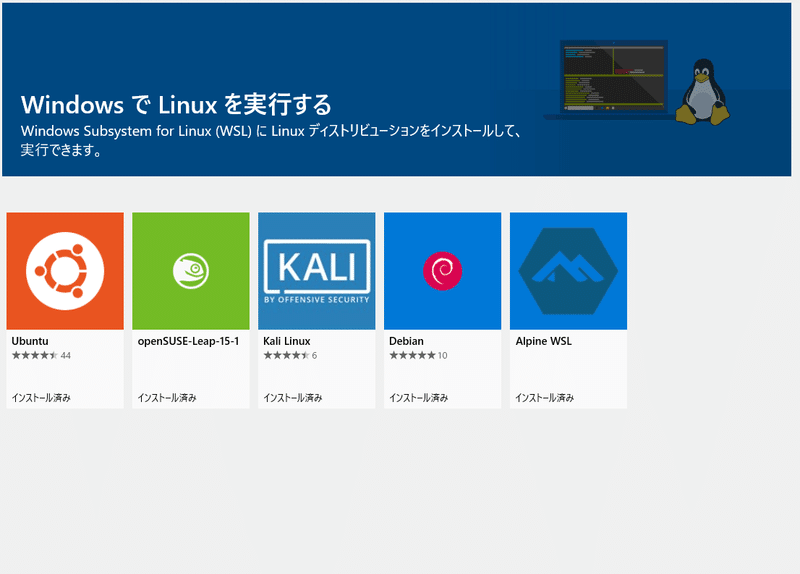The width and height of the screenshot is (800, 574).
Task: Click the Ubuntu app title text
Action: click(30, 341)
